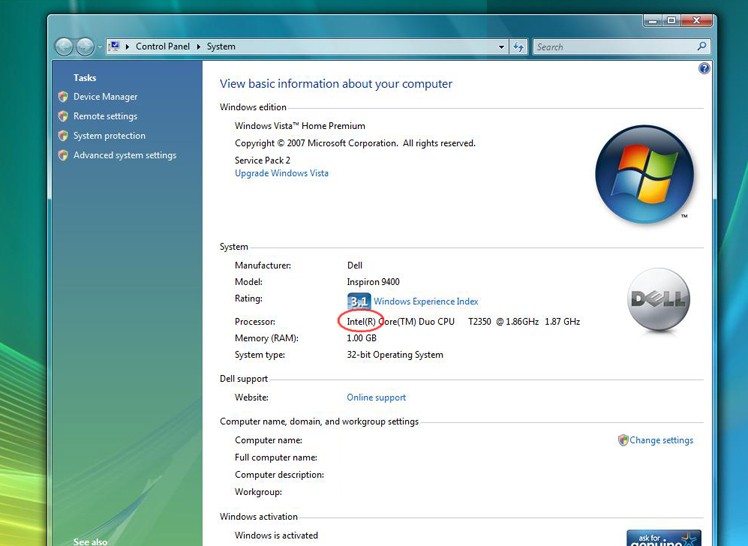Open Advanced system settings link

(125, 155)
